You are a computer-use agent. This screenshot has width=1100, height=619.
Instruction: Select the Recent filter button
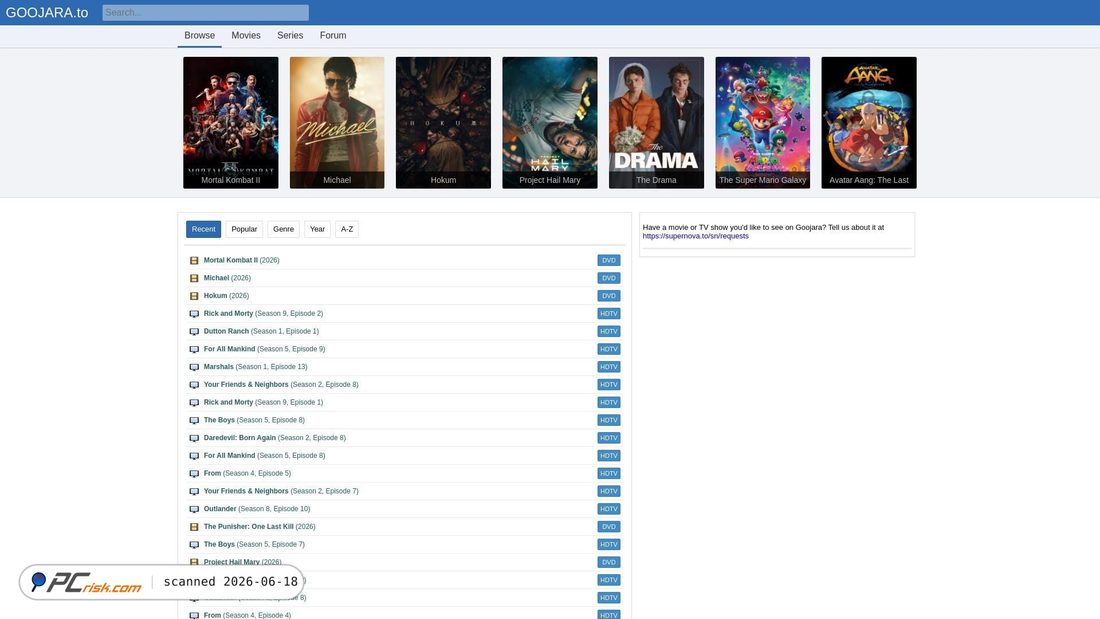click(203, 229)
